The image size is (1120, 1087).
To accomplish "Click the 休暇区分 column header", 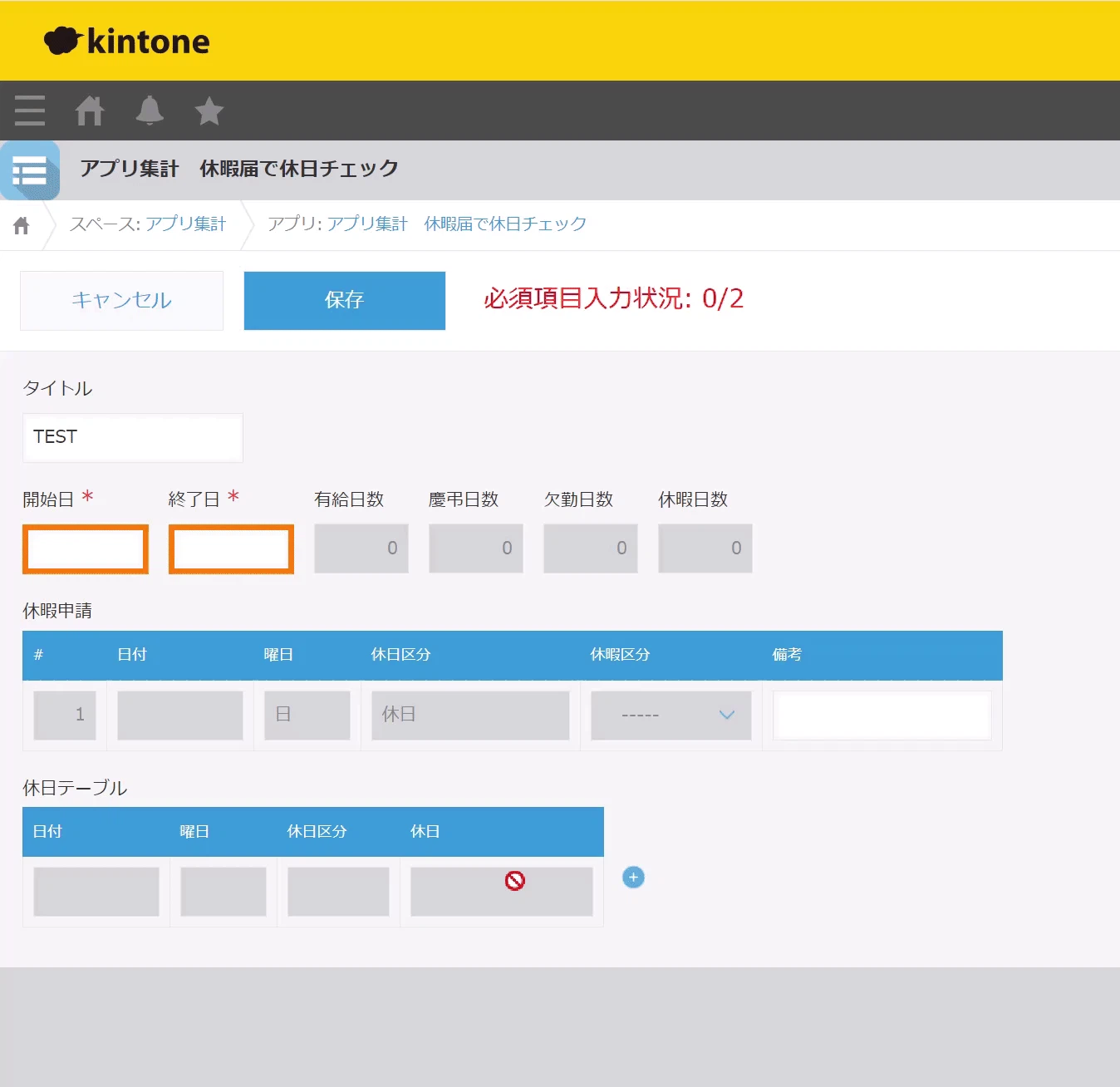I will 620,655.
